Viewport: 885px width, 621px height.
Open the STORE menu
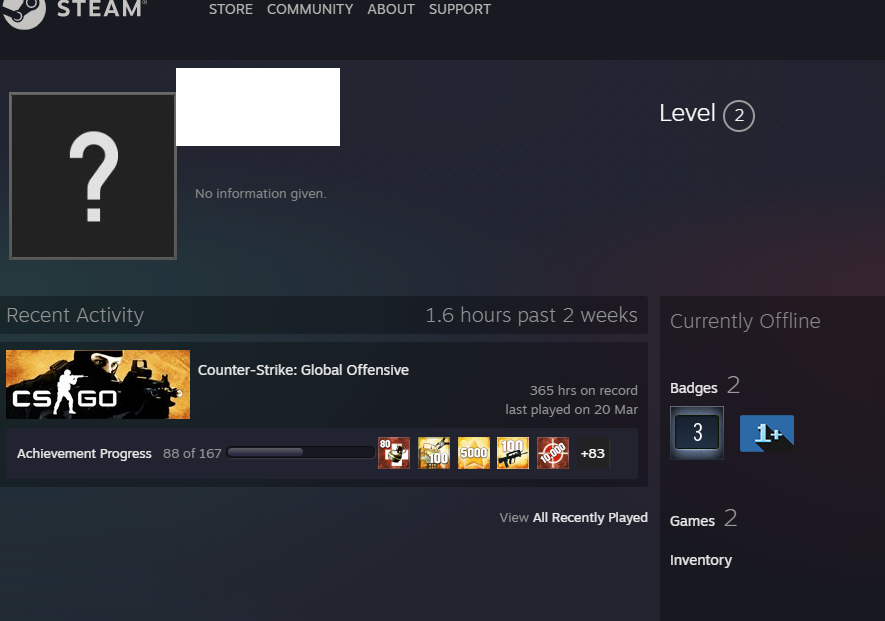tap(231, 10)
